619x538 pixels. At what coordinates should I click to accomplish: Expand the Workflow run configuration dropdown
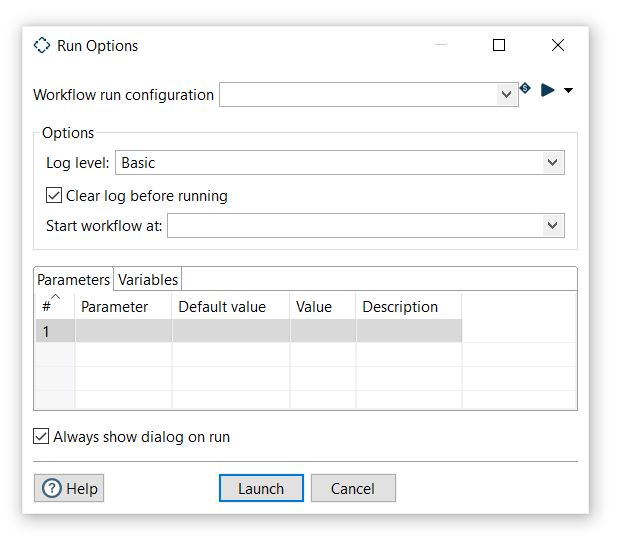[x=506, y=95]
